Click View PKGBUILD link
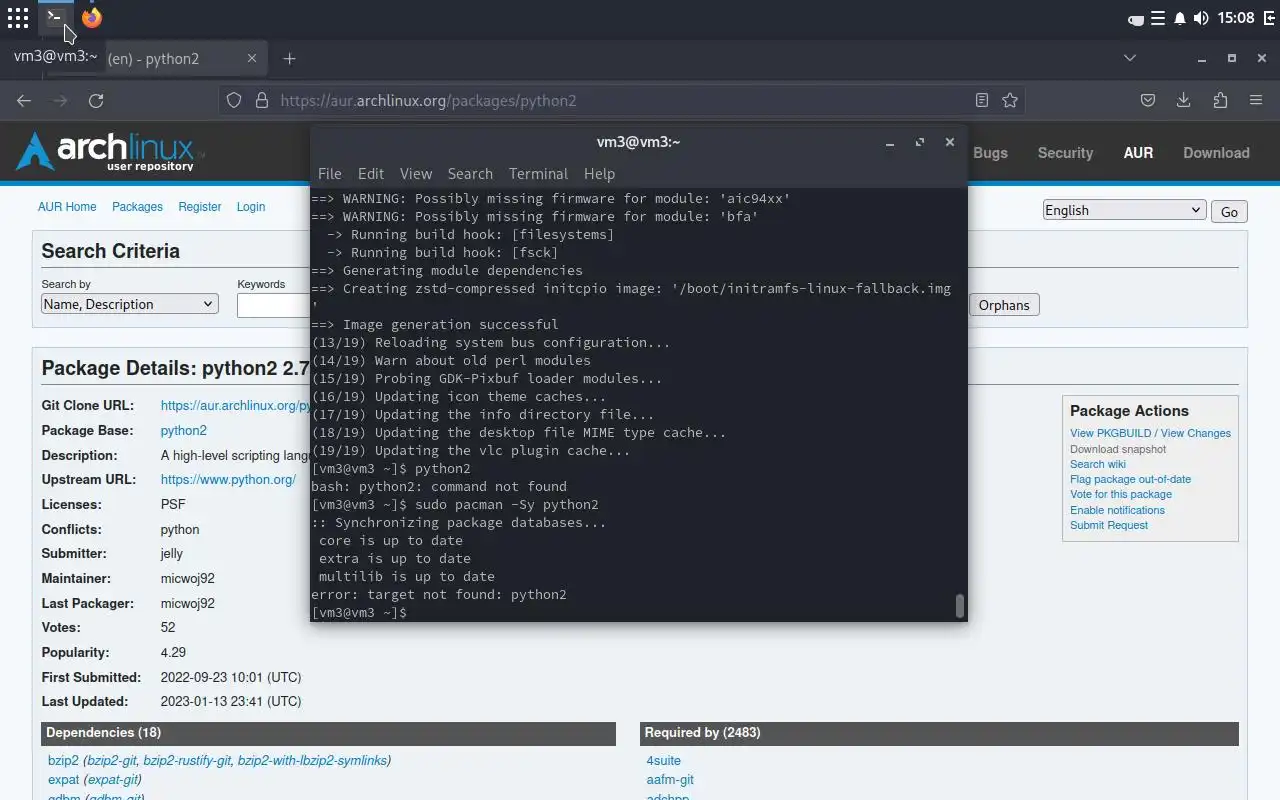Screen dimensions: 1280x800 1111,433
